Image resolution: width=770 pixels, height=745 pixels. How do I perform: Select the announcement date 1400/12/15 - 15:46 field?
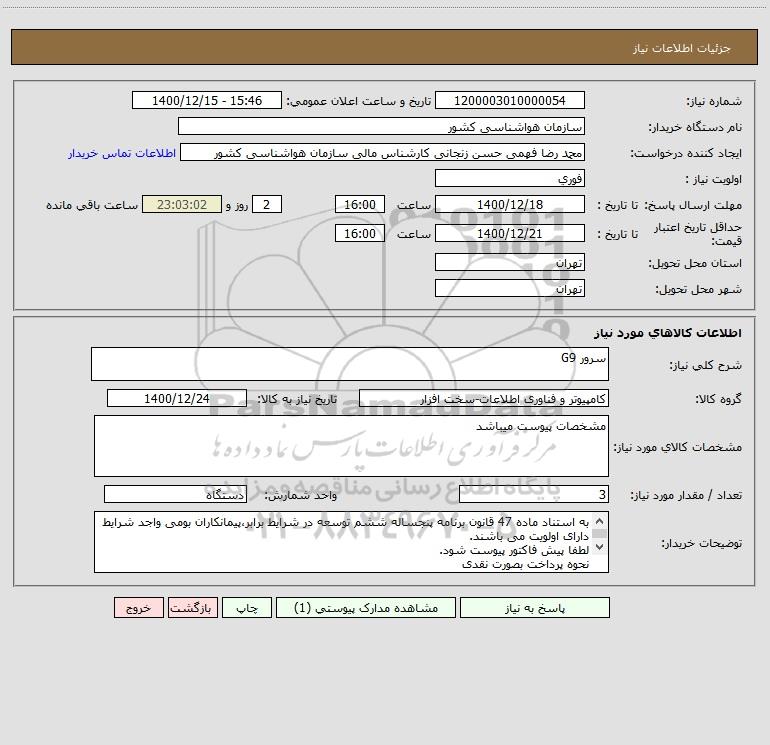click(207, 100)
